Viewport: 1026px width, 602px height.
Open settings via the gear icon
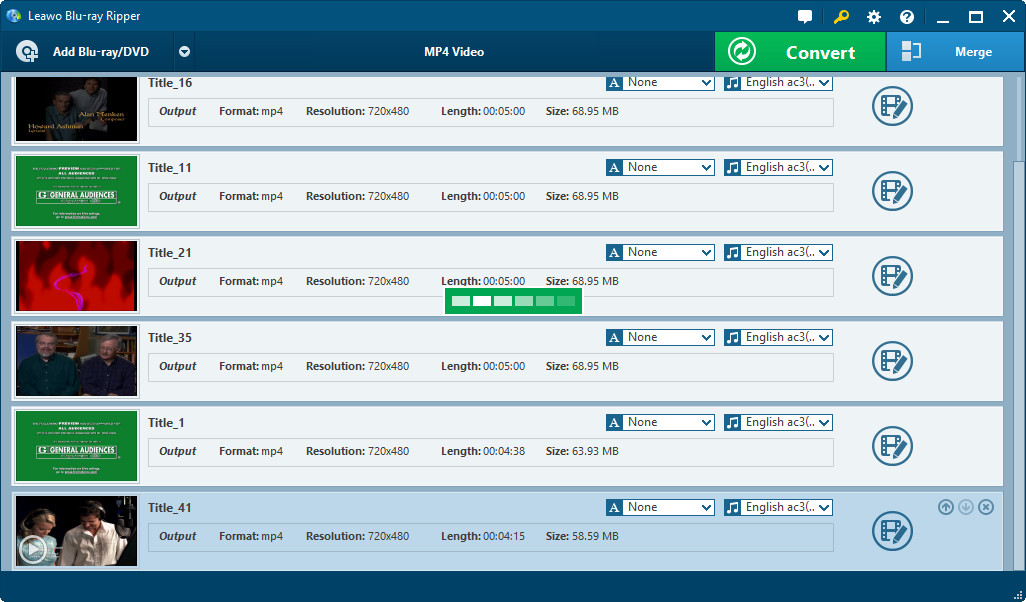[x=874, y=17]
